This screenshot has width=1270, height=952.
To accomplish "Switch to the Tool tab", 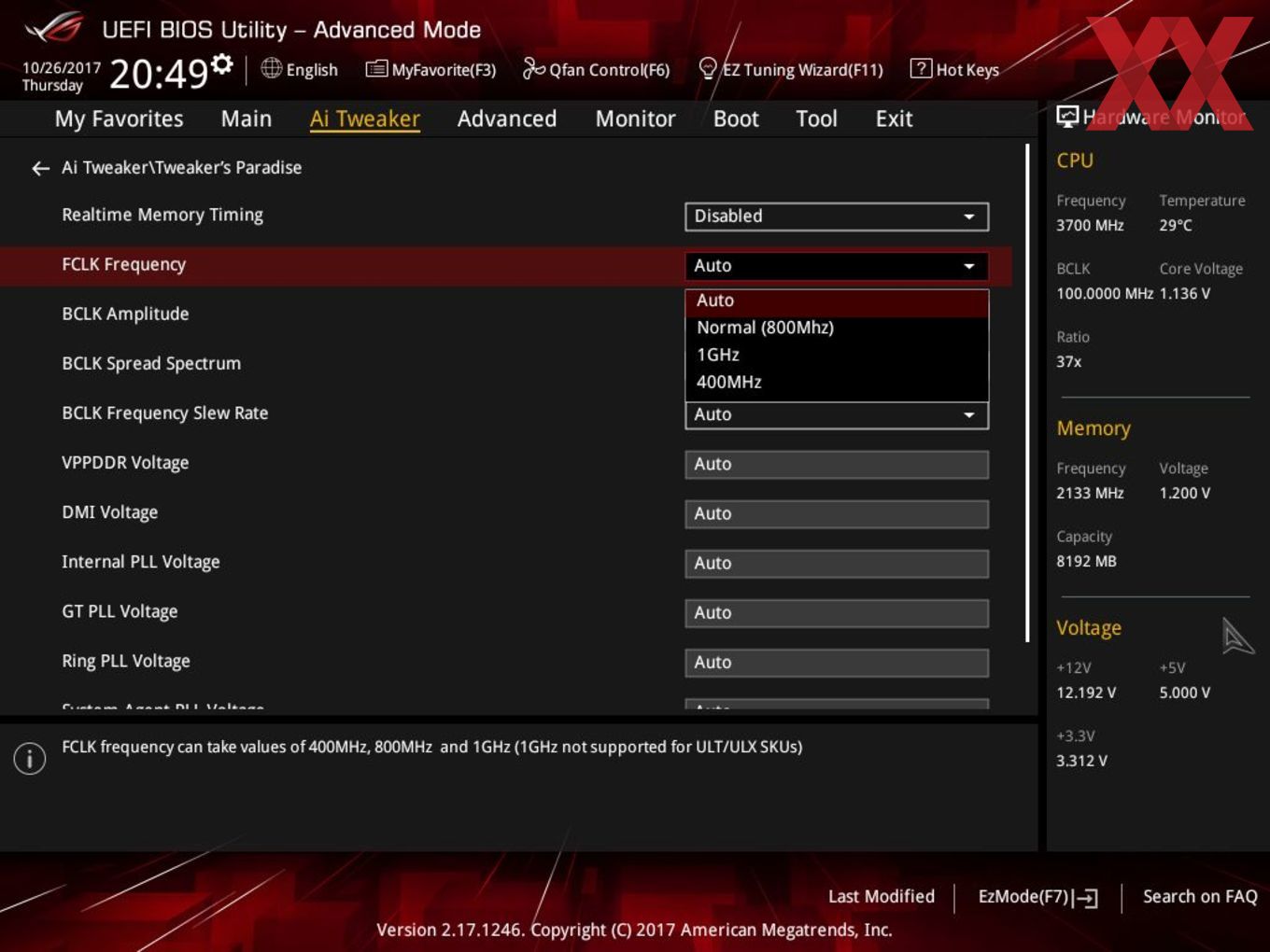I will 816,119.
